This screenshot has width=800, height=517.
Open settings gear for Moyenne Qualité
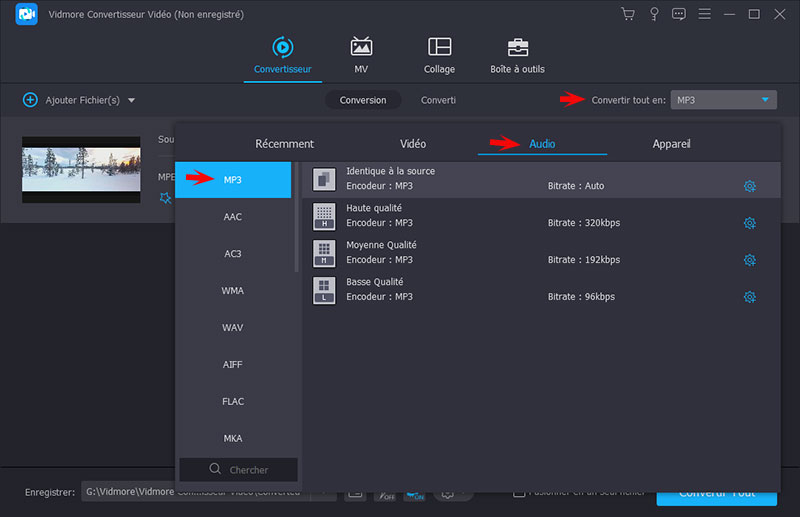749,260
